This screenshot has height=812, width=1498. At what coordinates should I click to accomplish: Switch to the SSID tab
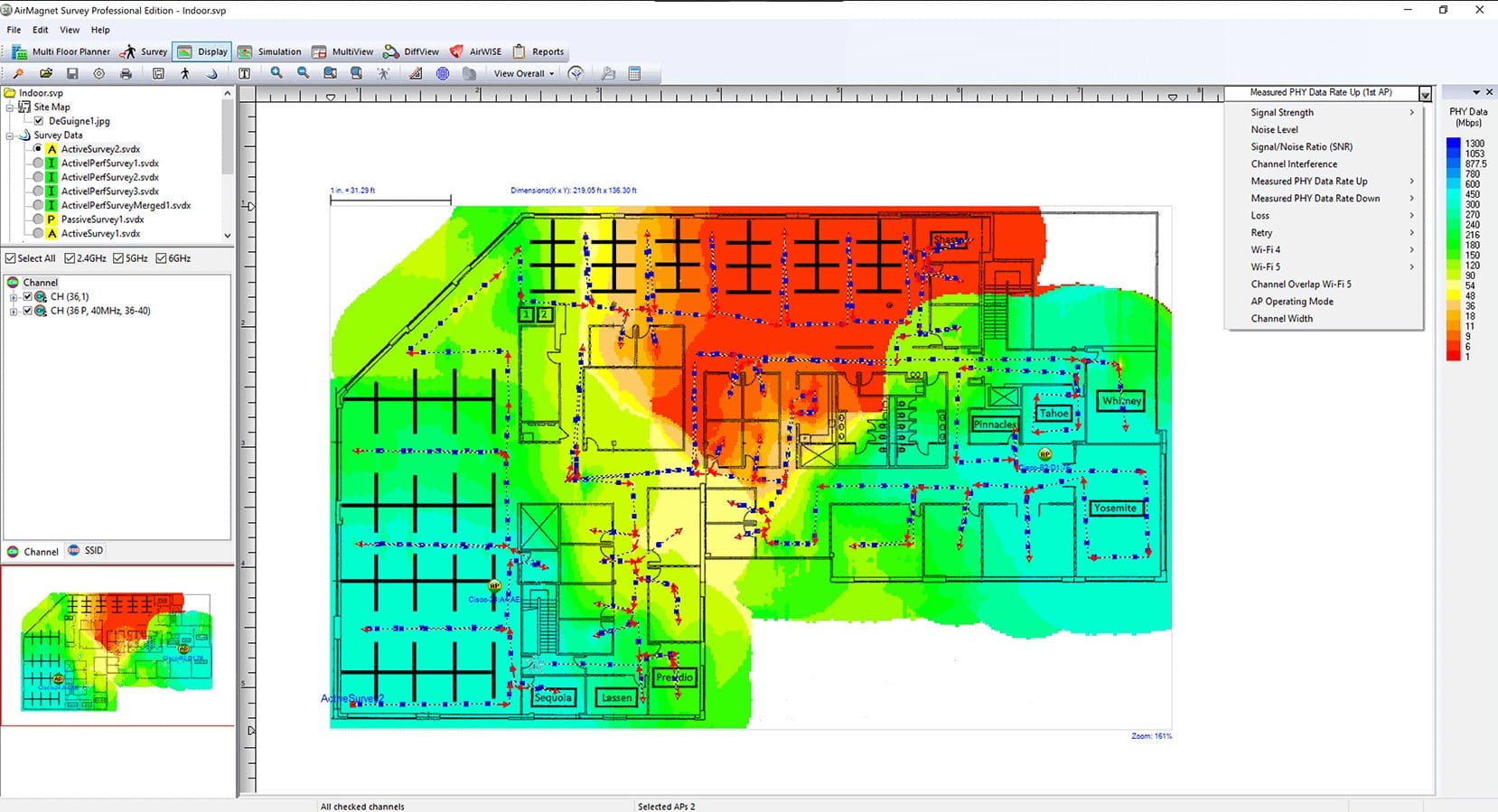(x=86, y=551)
